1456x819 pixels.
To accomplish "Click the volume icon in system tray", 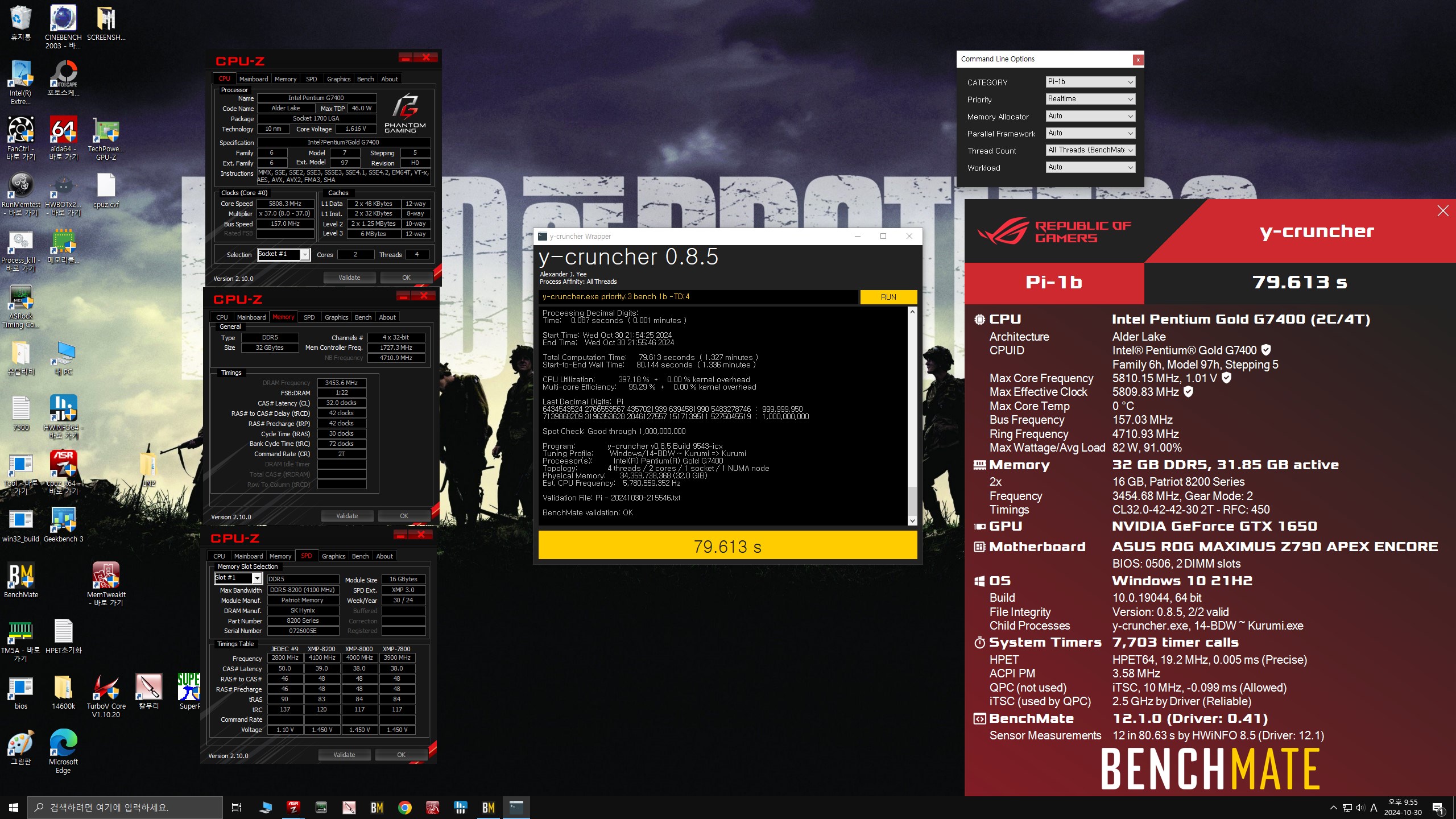I will pos(1360,808).
